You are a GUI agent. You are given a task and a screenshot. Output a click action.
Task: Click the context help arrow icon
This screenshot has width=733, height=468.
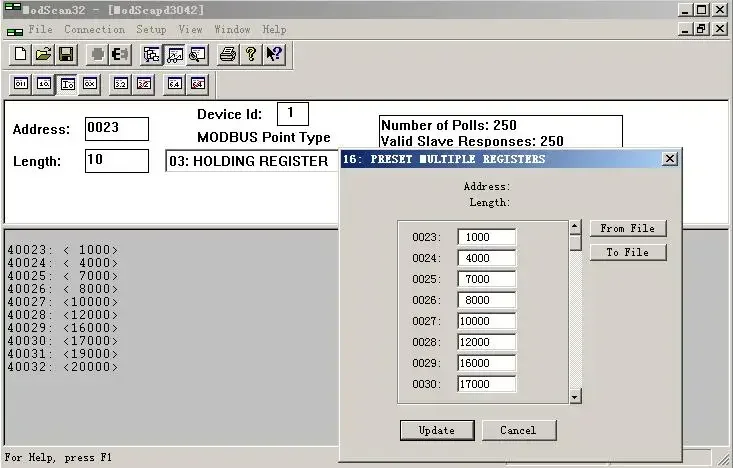(274, 54)
